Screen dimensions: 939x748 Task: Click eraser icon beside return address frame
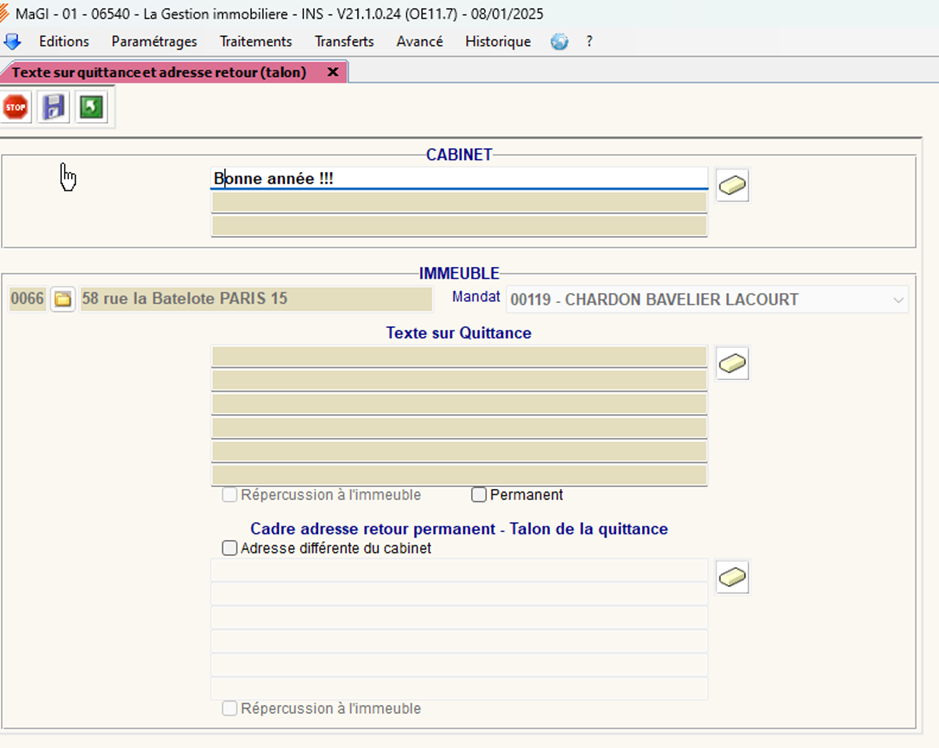(x=732, y=577)
